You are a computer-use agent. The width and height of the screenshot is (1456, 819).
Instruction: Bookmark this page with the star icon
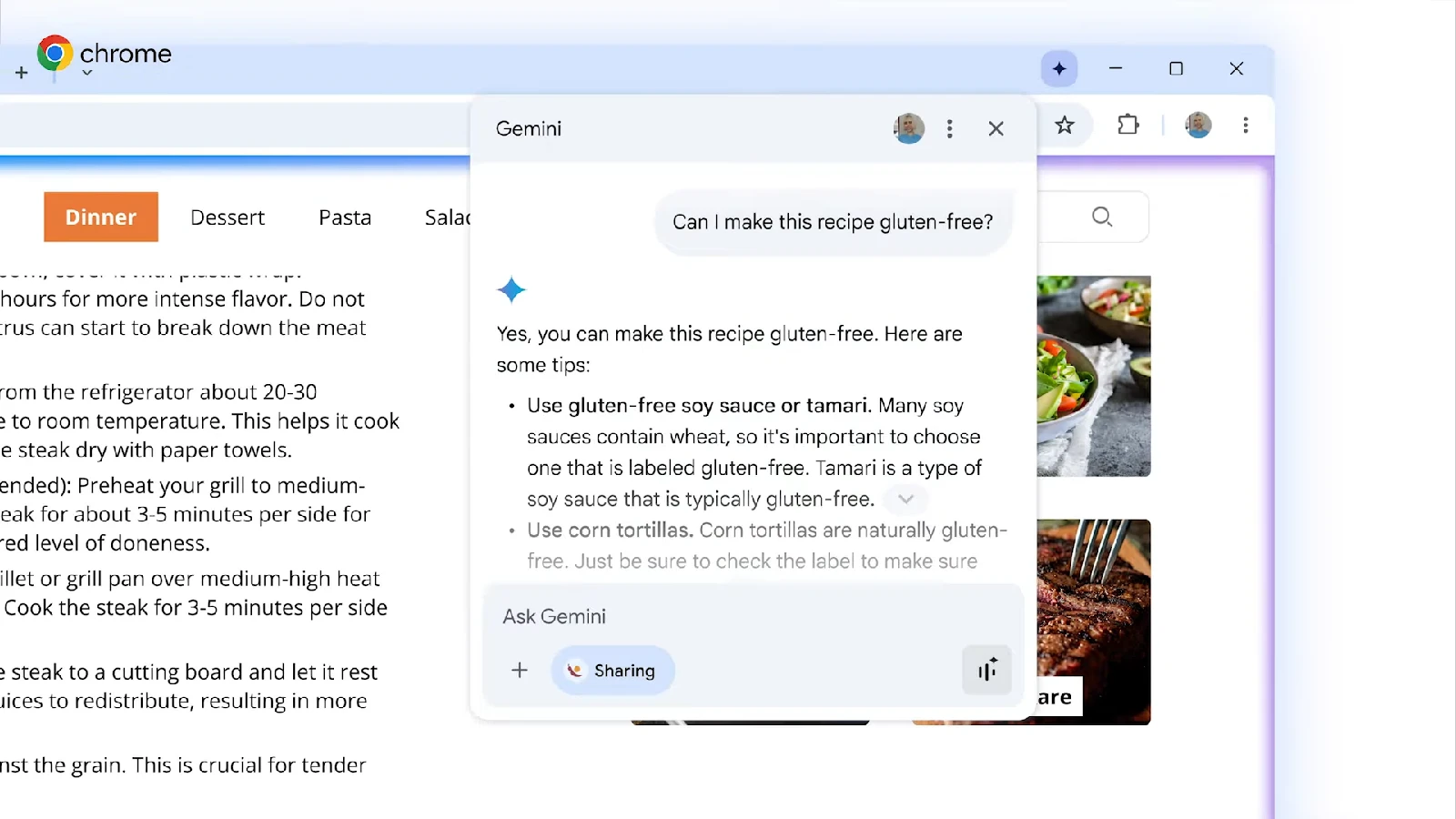1065,126
